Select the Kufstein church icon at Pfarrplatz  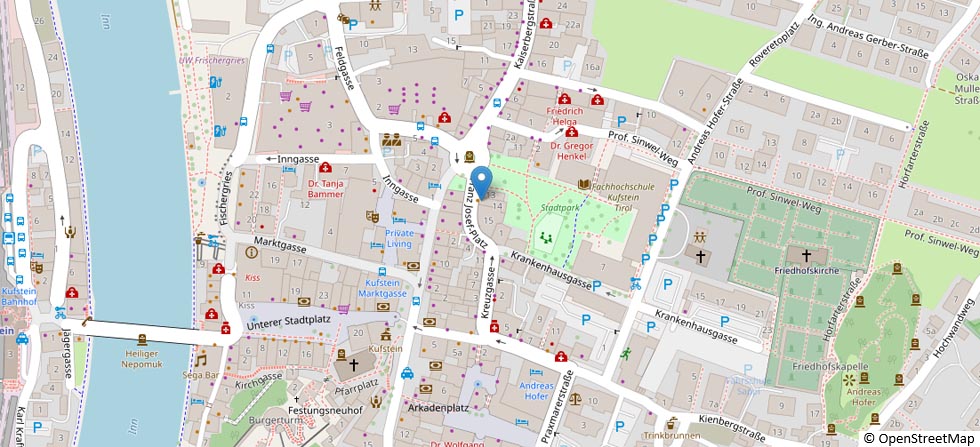353,366
